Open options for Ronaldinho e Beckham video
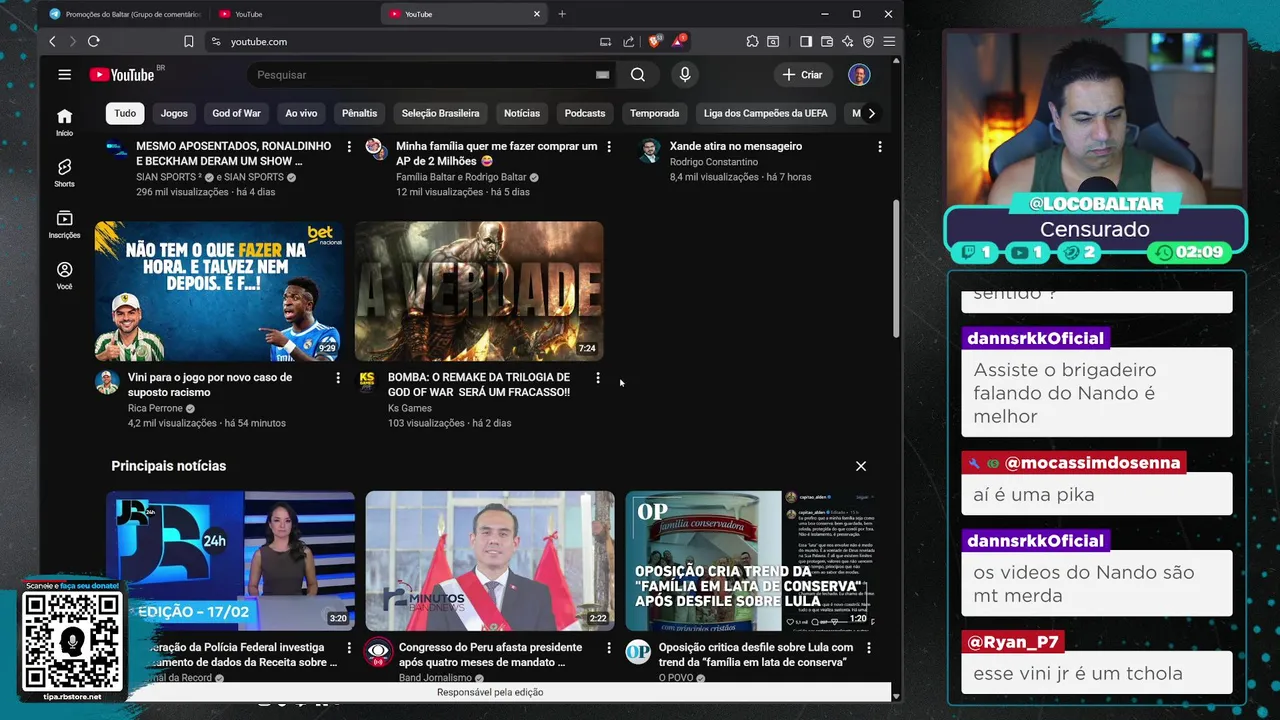This screenshot has height=720, width=1280. coord(349,147)
